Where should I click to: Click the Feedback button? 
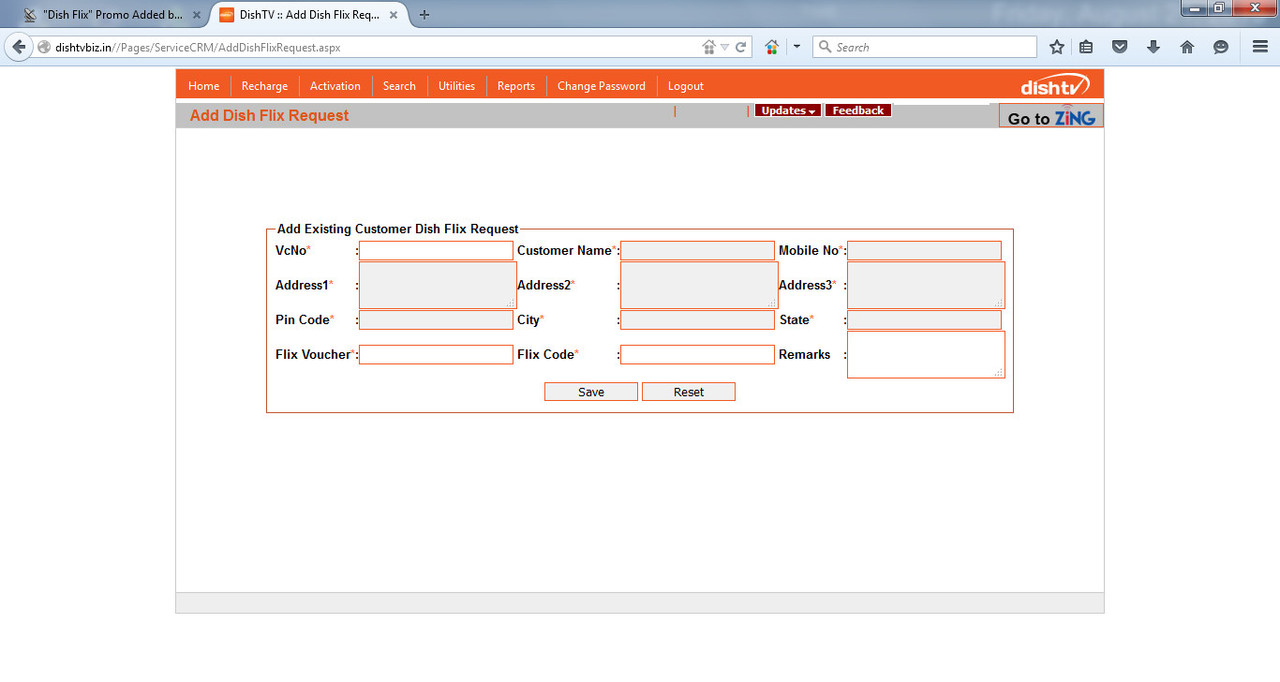click(858, 110)
